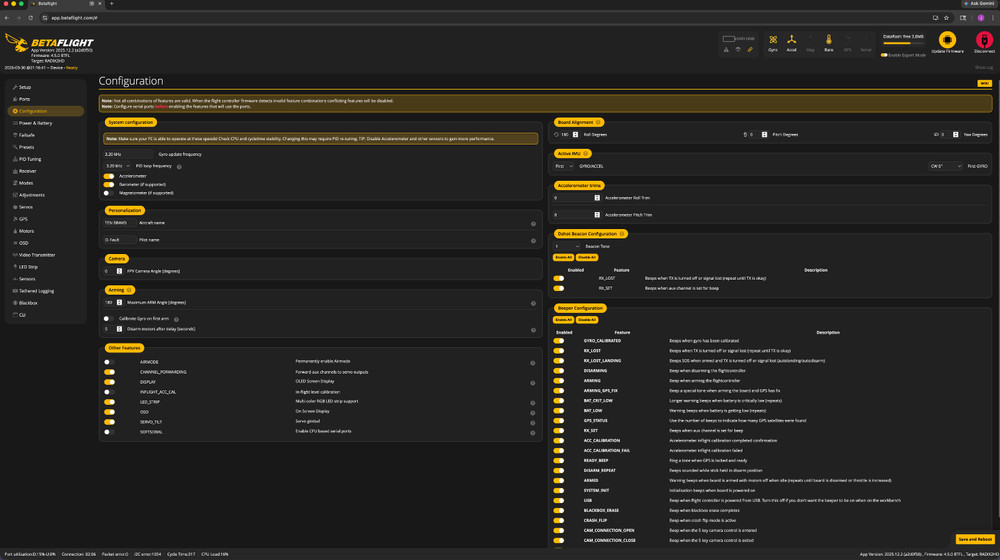
Task: Click info icon beside Board Alignment heading
Action: tap(600, 122)
